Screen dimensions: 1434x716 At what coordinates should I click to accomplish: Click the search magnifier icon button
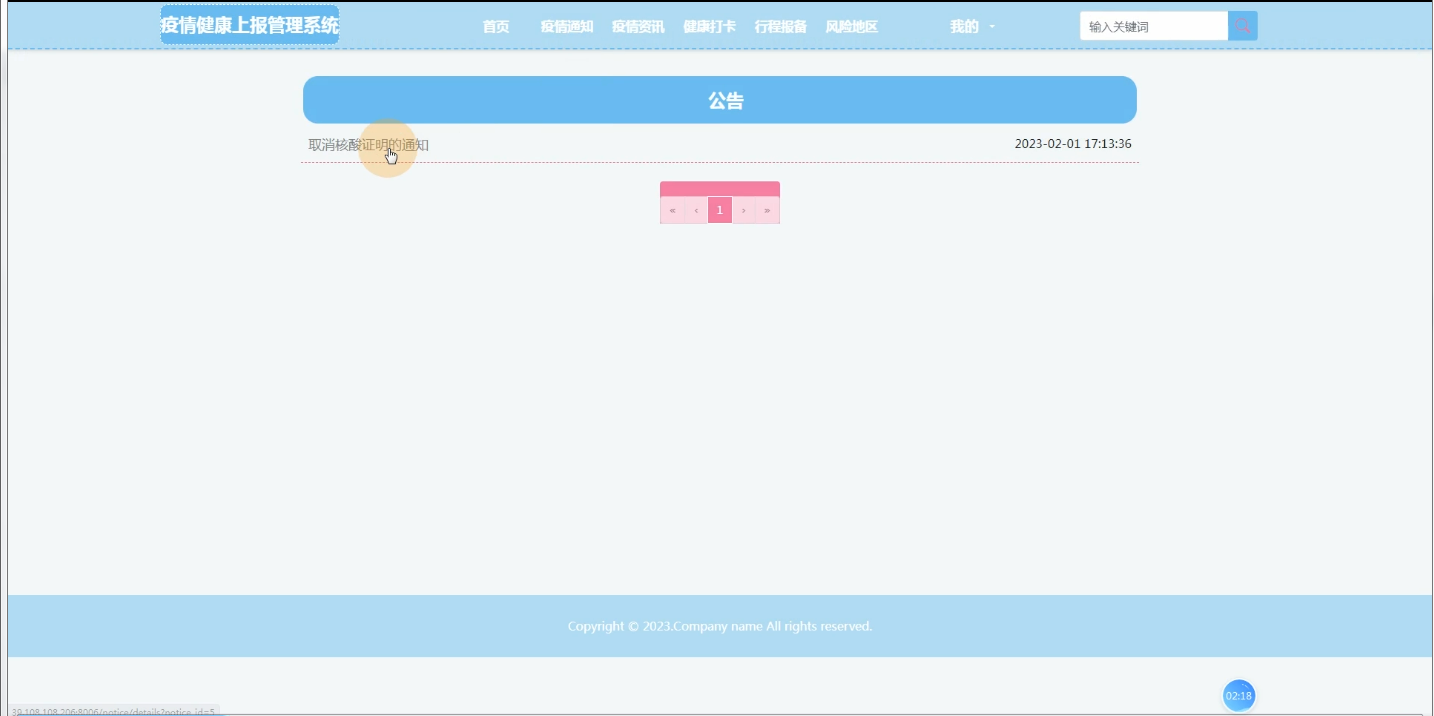pyautogui.click(x=1243, y=26)
